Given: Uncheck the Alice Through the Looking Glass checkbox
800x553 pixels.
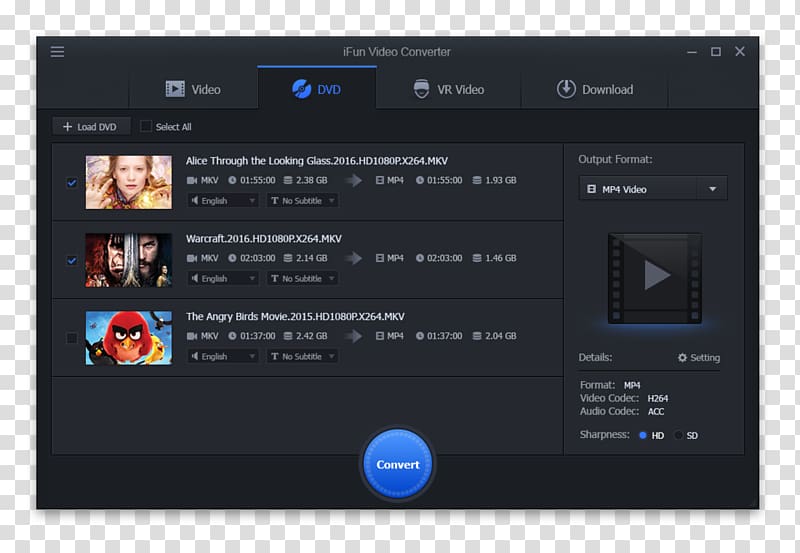Looking at the screenshot, I should [72, 183].
